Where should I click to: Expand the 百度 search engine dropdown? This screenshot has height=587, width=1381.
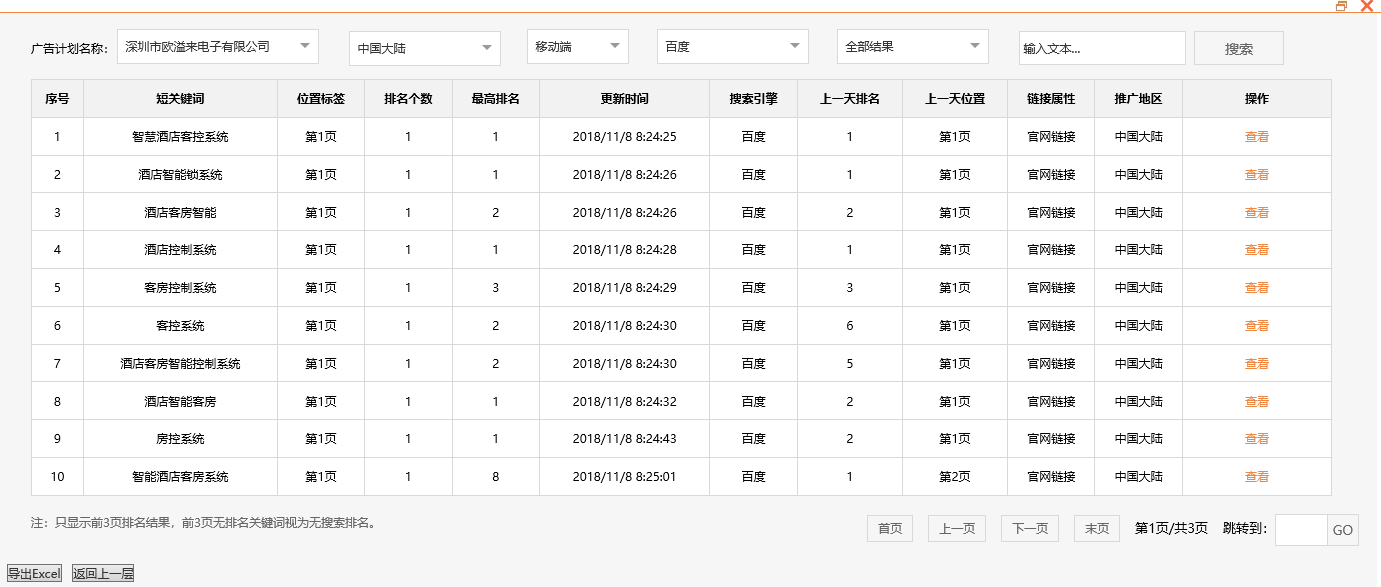[731, 46]
